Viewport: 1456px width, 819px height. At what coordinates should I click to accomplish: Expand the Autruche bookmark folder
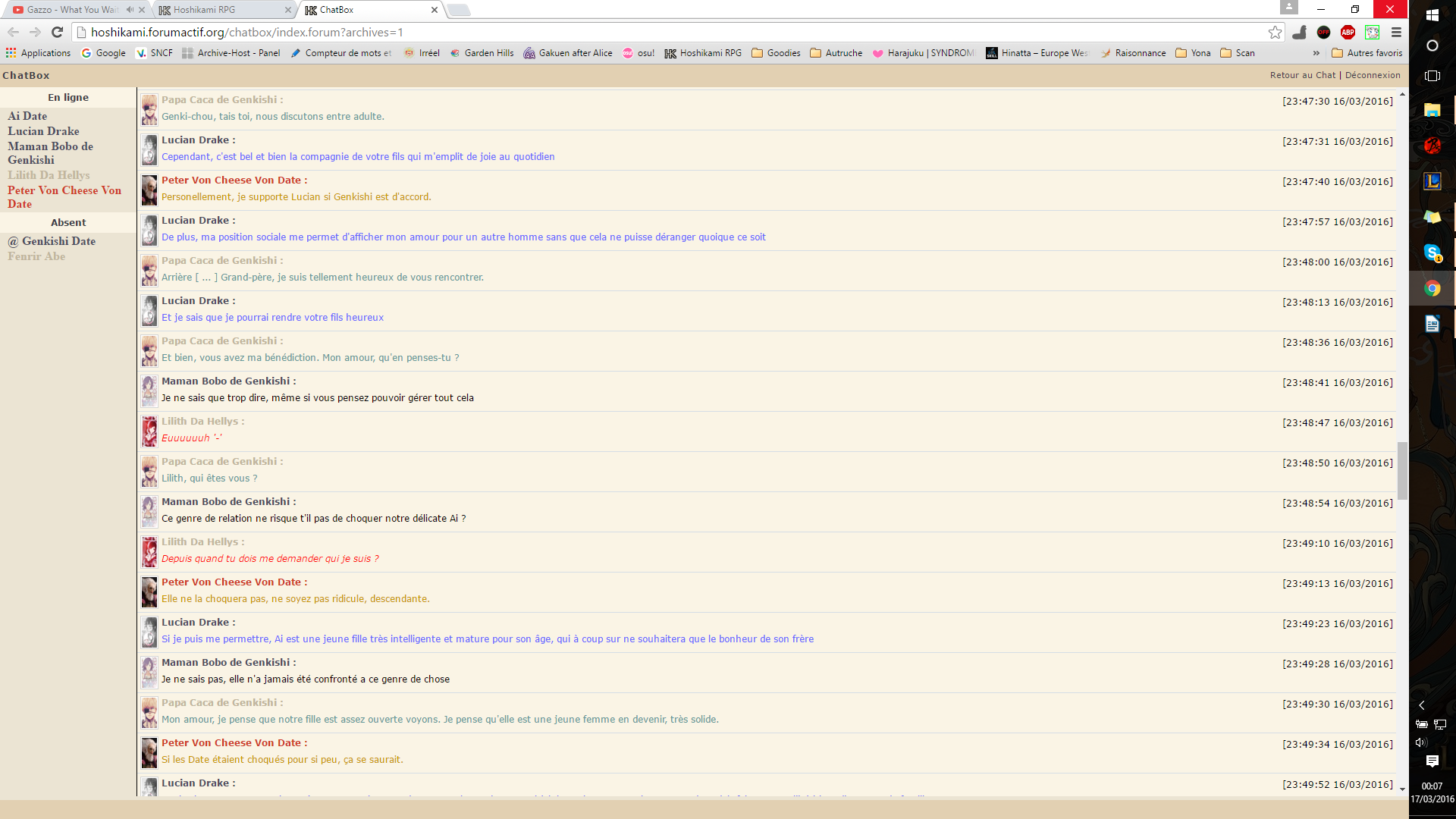836,53
